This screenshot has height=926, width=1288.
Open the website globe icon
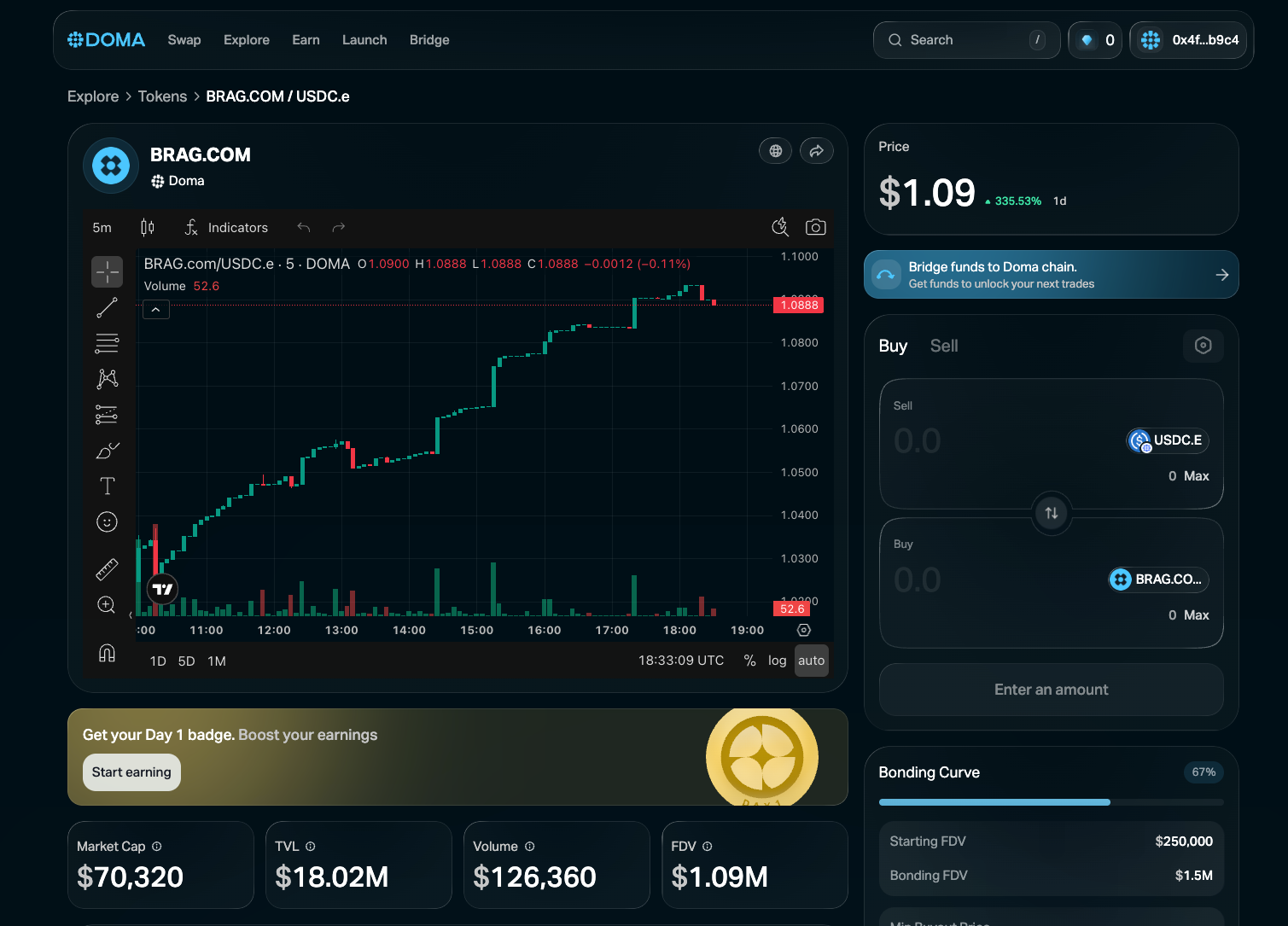[775, 151]
